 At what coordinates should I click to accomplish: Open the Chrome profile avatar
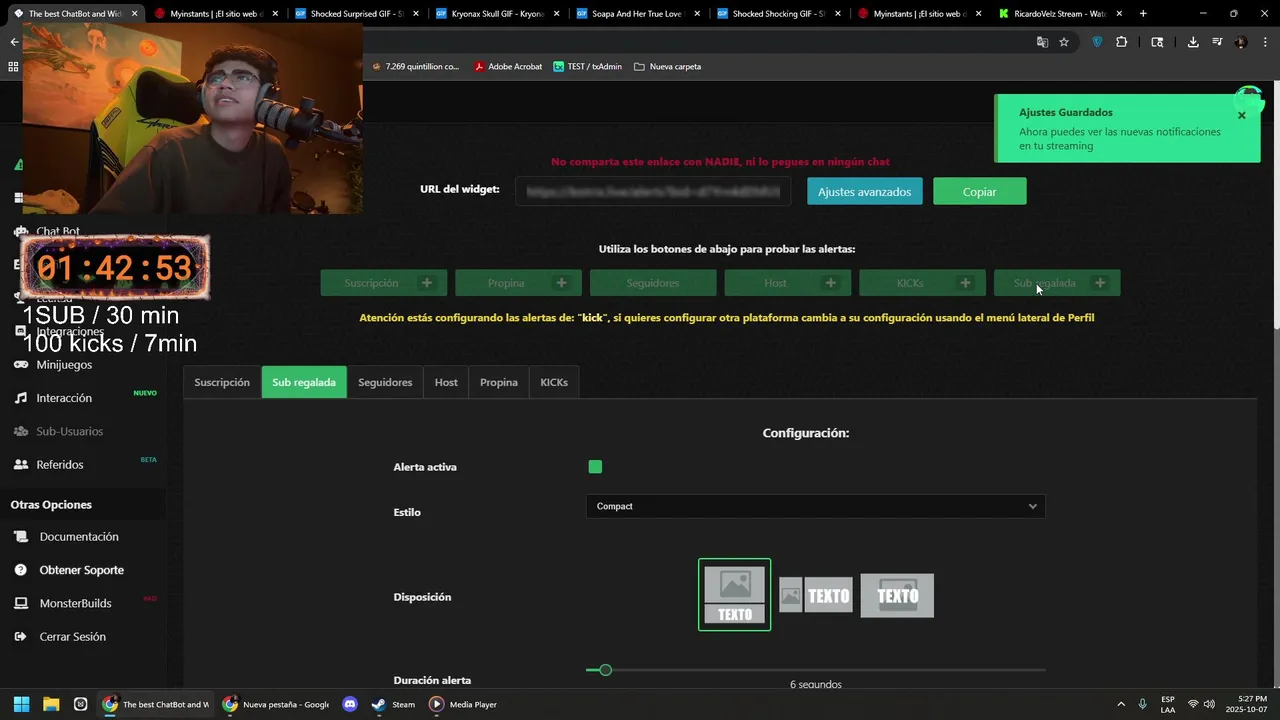pyautogui.click(x=1241, y=42)
